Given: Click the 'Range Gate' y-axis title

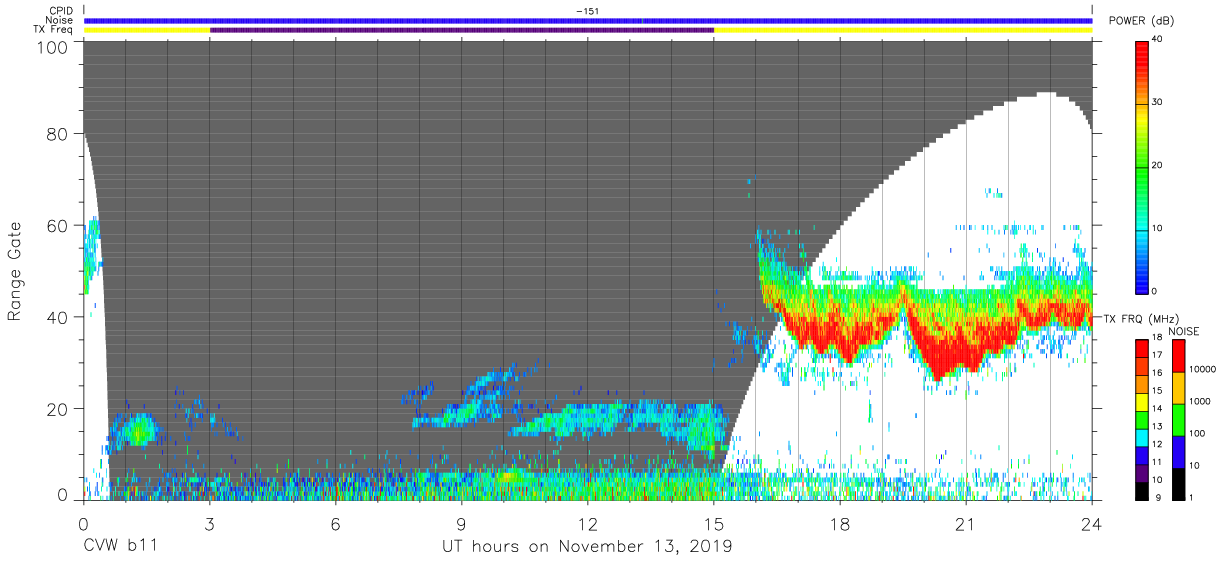Looking at the screenshot, I should tap(15, 272).
